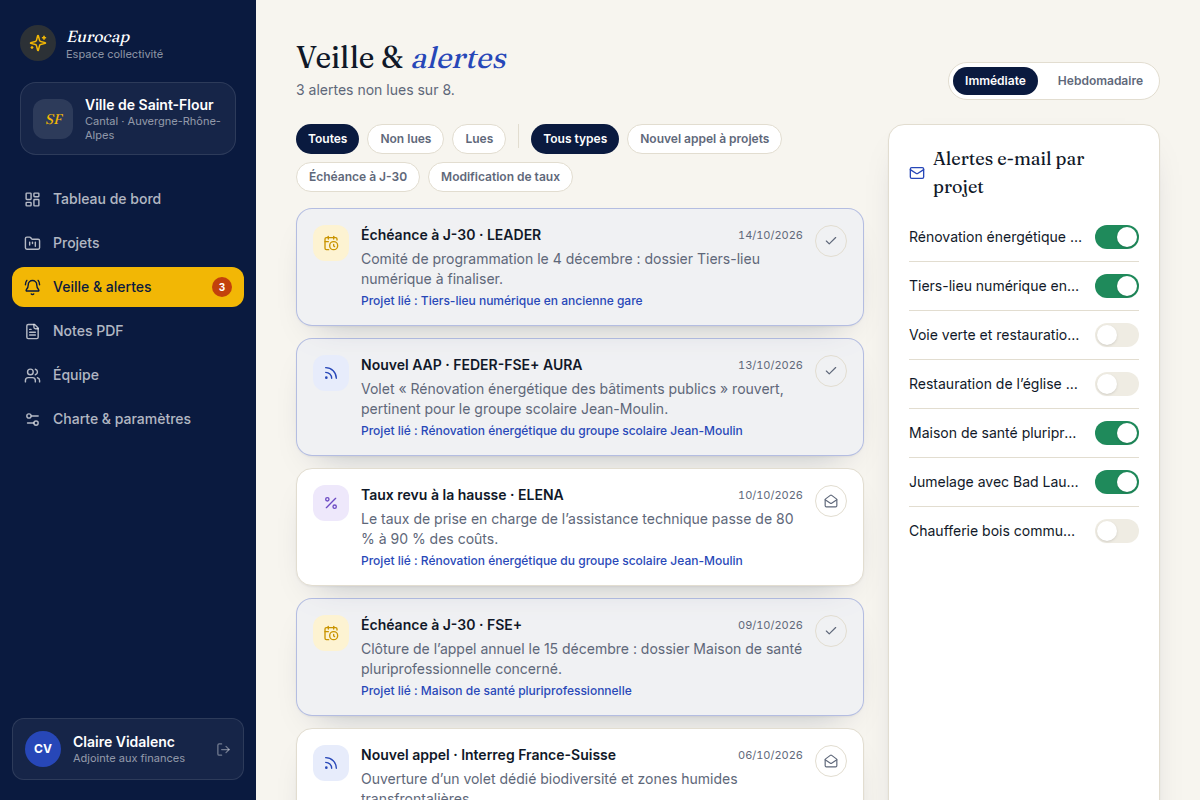1200x800 pixels.
Task: Open the linked project under the ELENA alert
Action: pyautogui.click(x=552, y=560)
